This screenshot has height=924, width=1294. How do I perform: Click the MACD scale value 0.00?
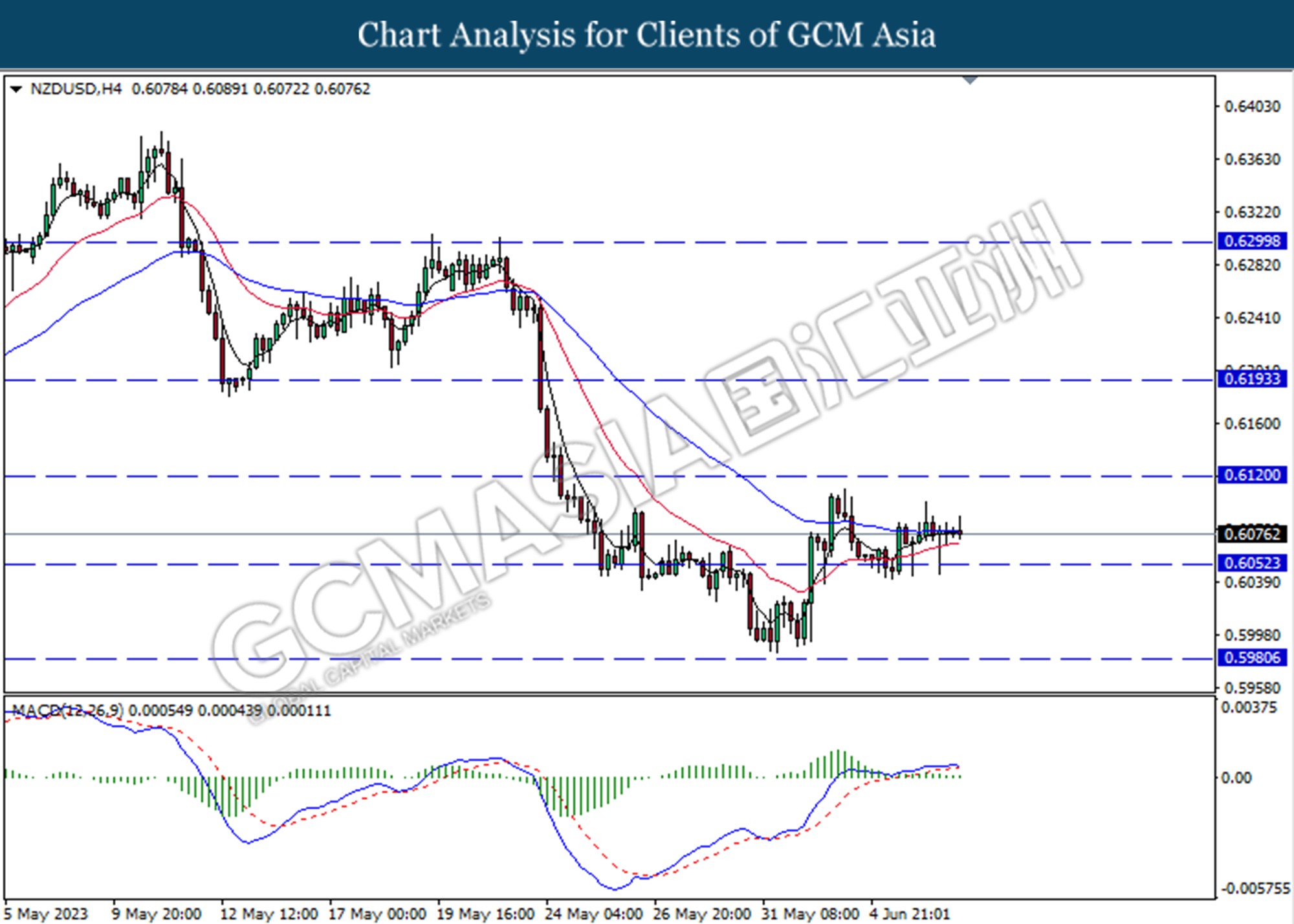click(x=1236, y=778)
